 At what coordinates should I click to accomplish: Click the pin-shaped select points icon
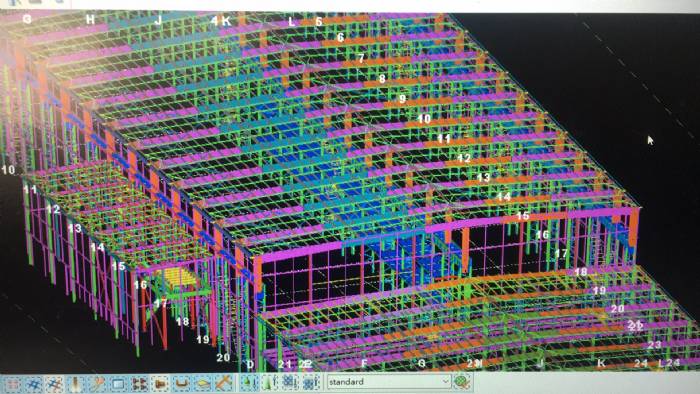click(96, 383)
